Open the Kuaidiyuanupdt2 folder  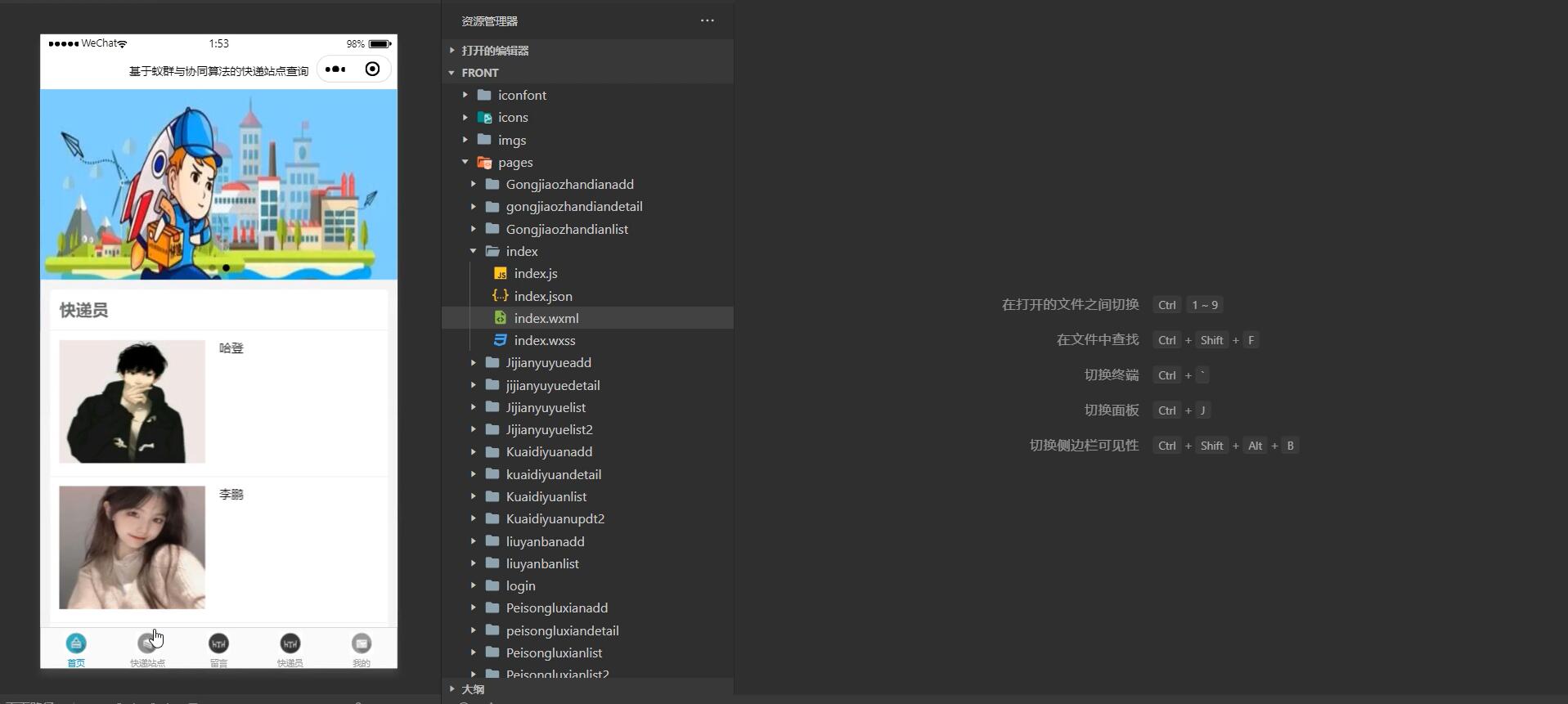(555, 518)
